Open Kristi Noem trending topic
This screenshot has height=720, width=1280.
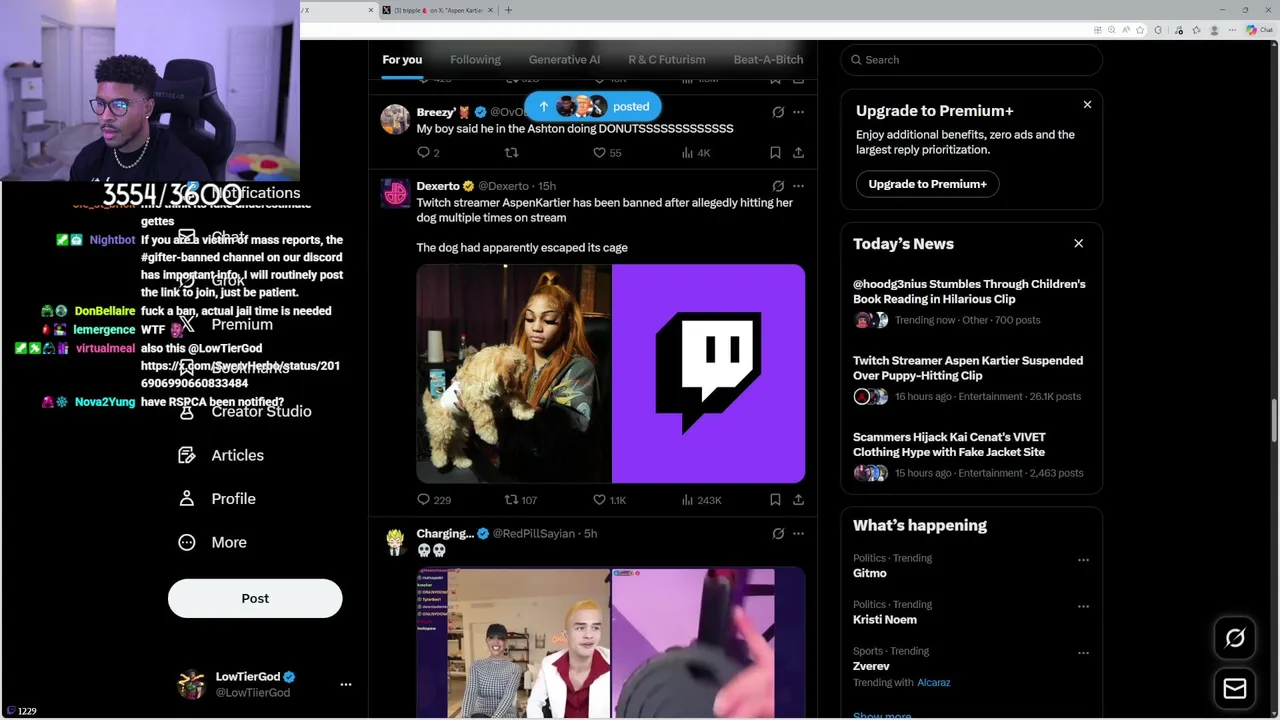(884, 619)
